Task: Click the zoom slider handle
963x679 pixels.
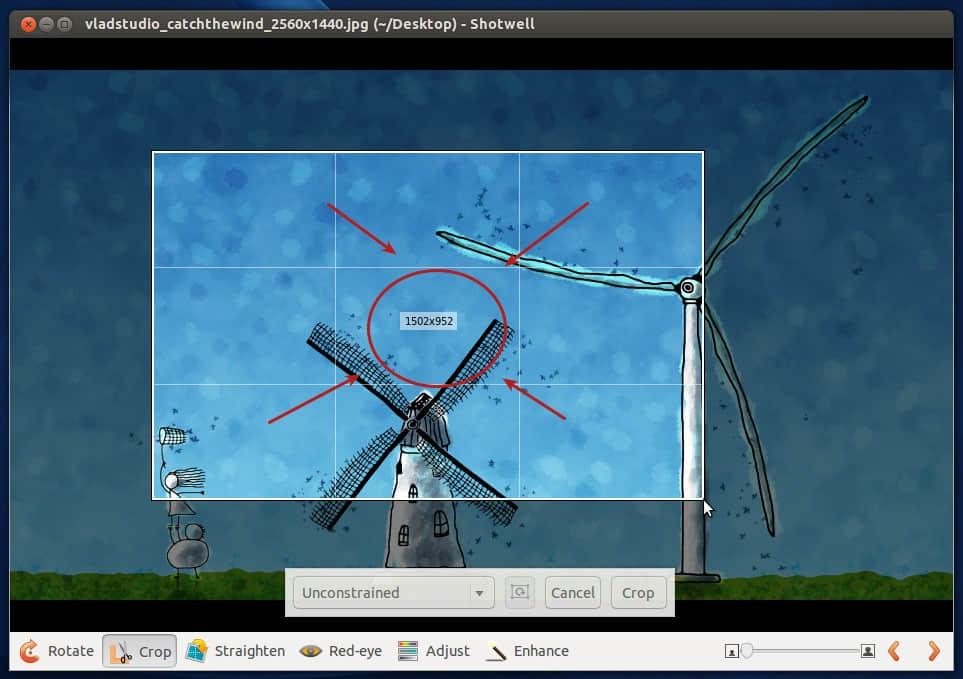Action: point(746,652)
